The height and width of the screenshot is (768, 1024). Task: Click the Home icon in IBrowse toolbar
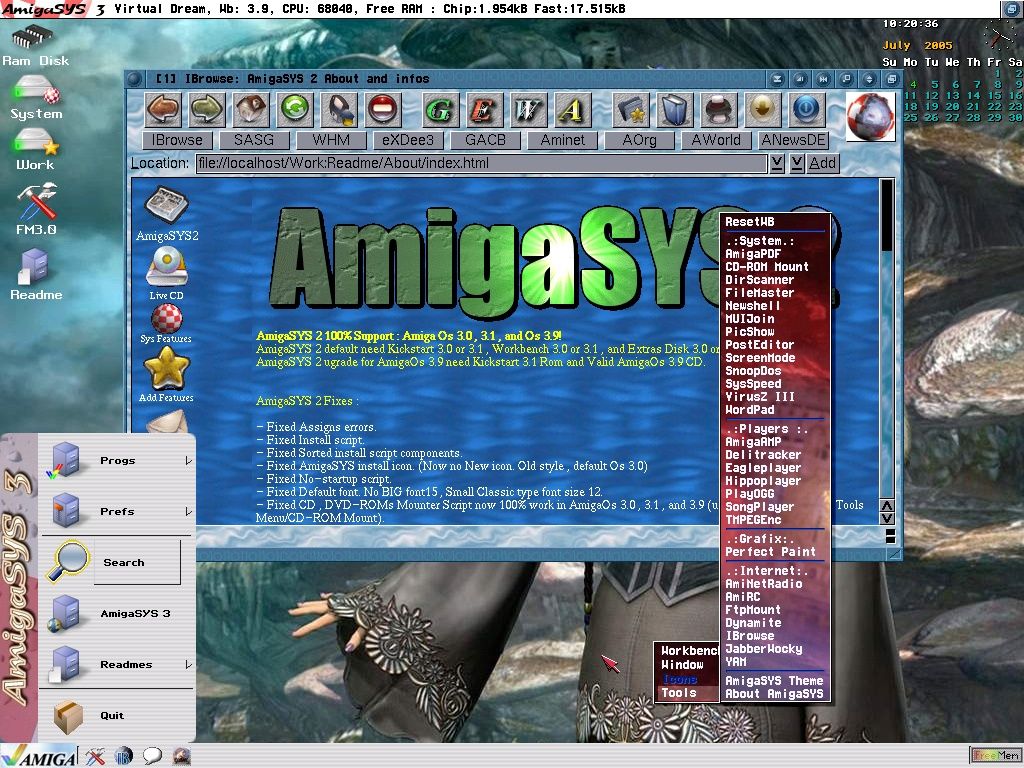click(251, 108)
